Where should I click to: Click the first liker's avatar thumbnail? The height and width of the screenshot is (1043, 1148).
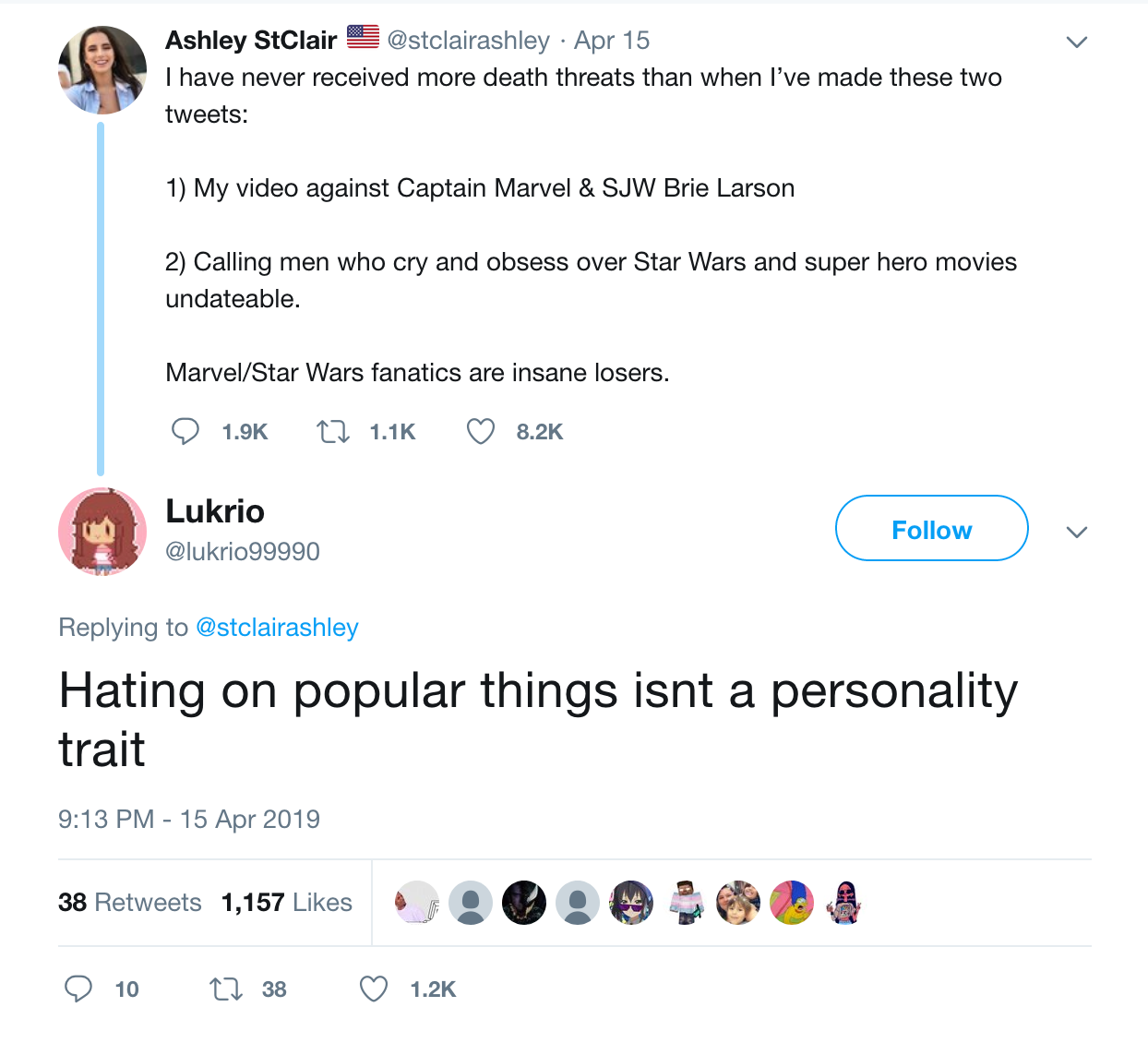(x=416, y=902)
